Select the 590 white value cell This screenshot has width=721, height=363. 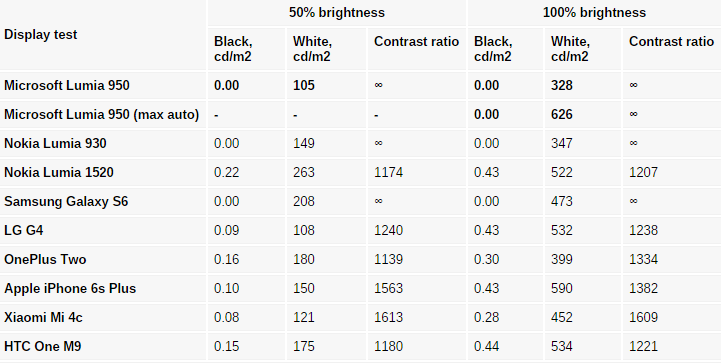pos(561,288)
